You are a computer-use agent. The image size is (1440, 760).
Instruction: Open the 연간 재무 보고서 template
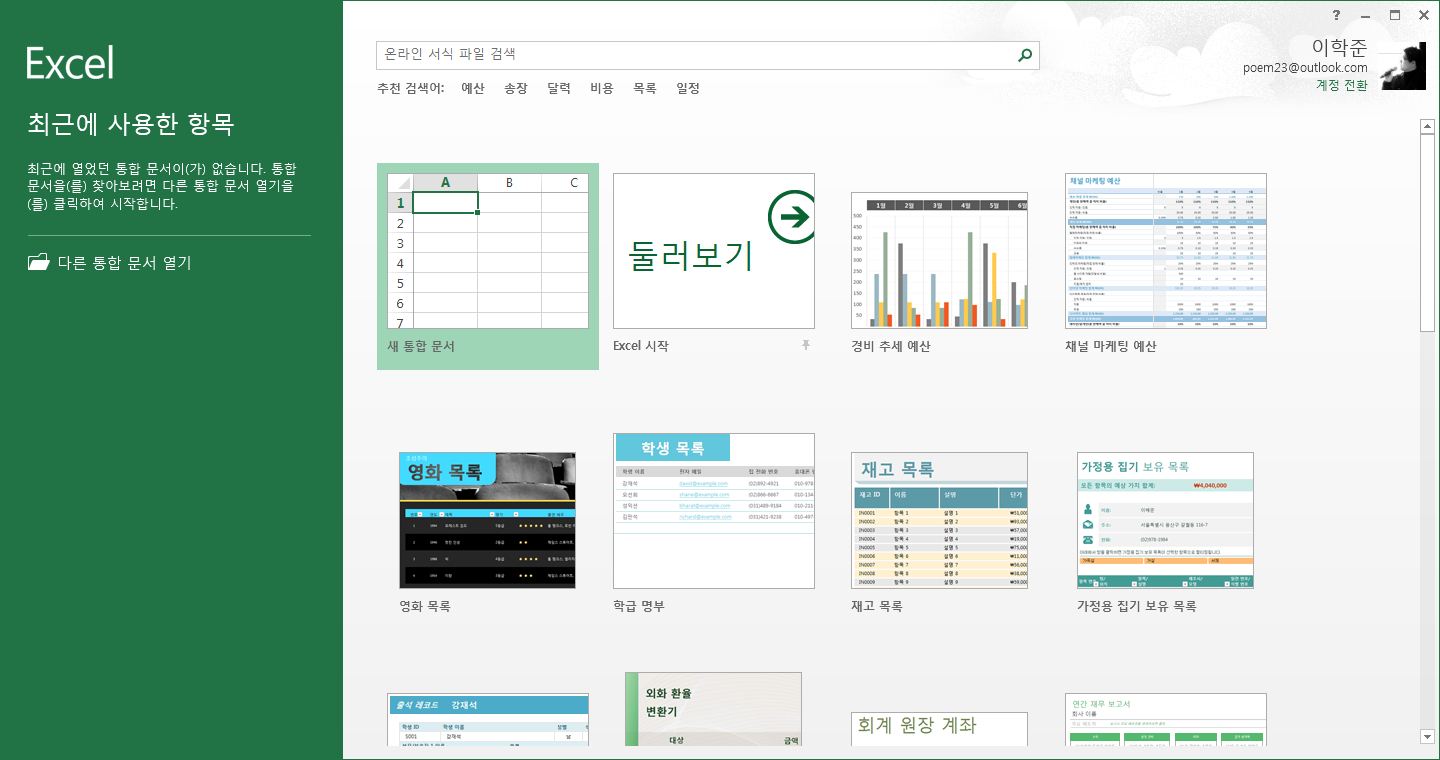point(1166,720)
